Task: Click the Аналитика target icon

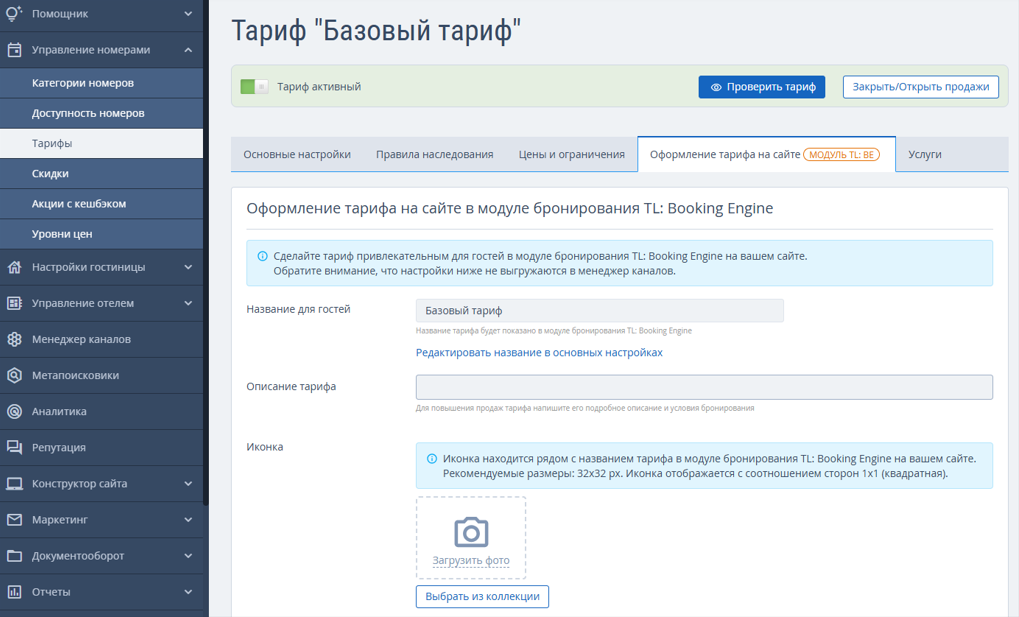Action: 14,411
